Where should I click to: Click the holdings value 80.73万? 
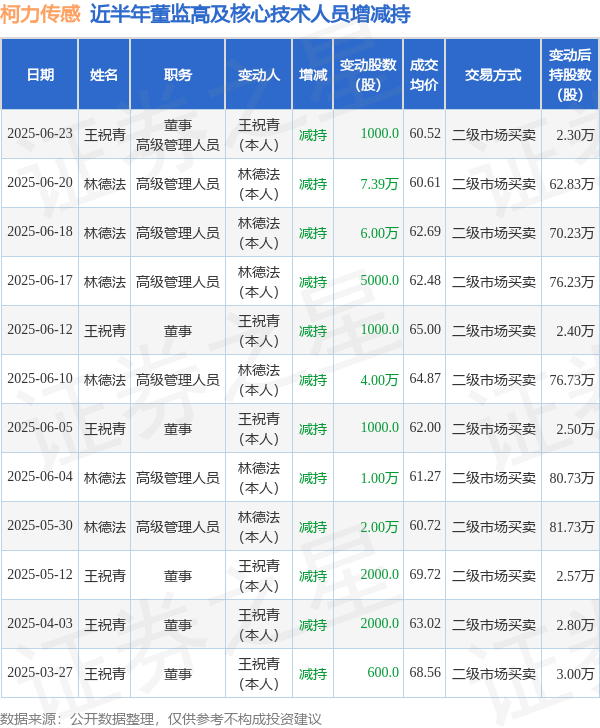point(571,478)
